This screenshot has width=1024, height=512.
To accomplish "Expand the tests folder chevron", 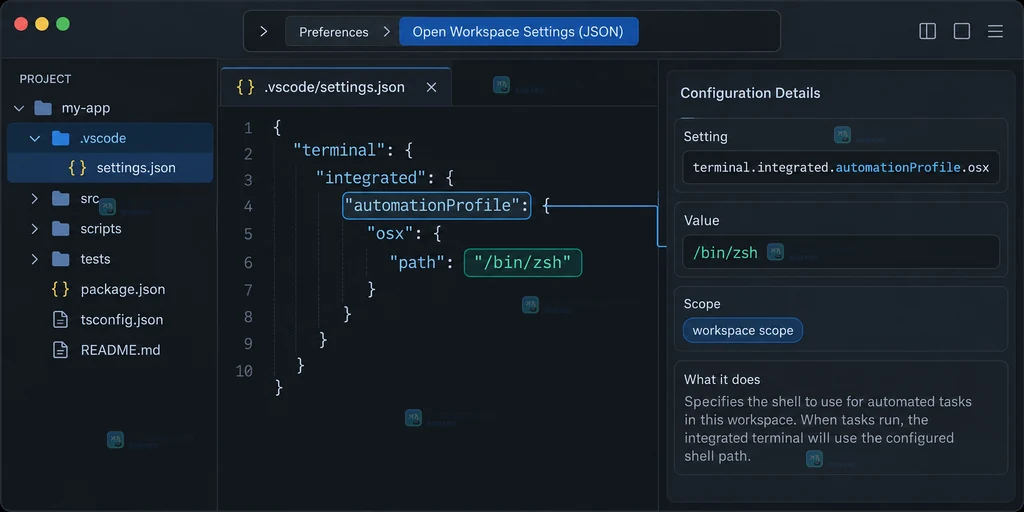I will [35, 259].
